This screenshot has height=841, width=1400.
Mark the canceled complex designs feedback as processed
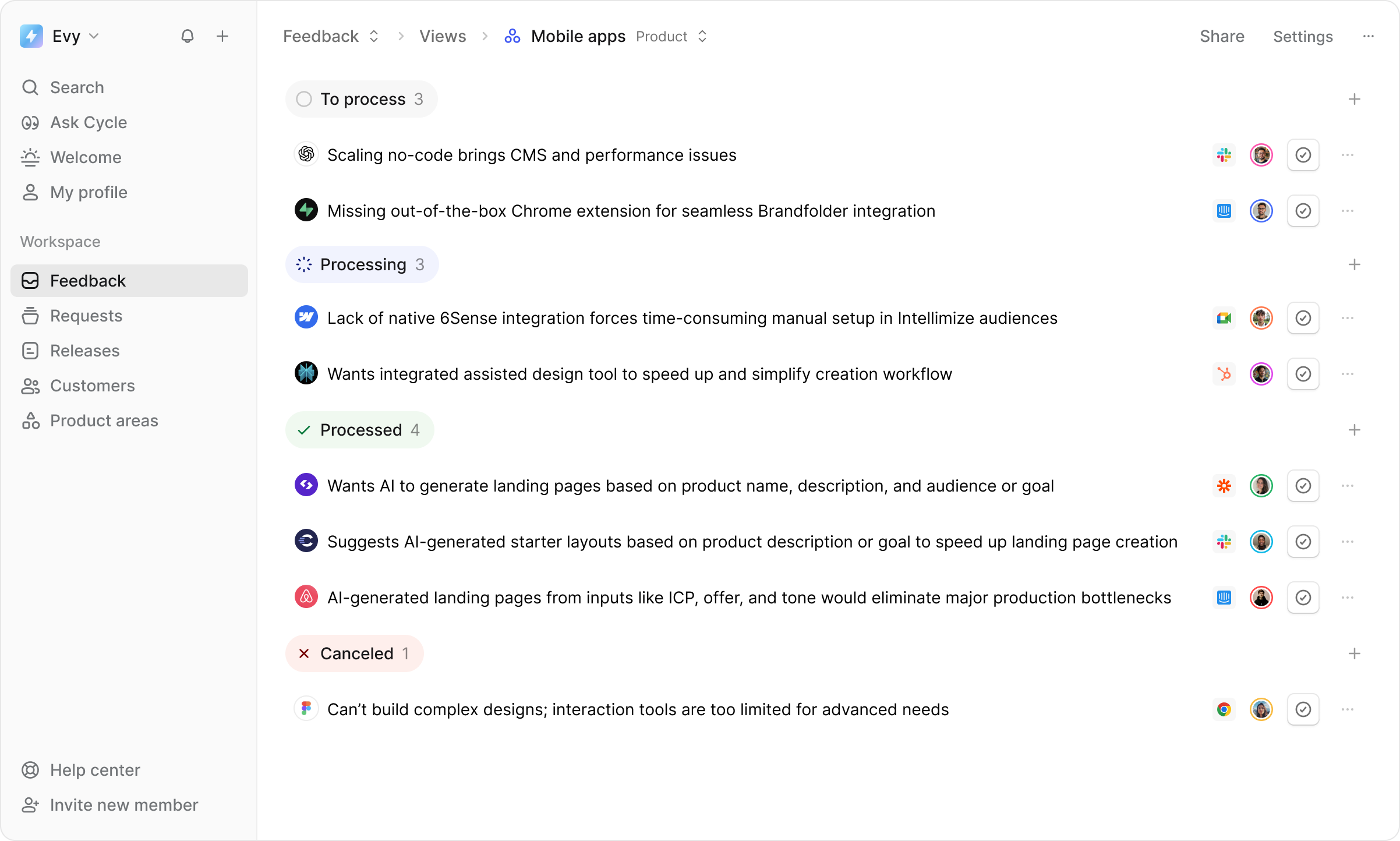point(1303,709)
